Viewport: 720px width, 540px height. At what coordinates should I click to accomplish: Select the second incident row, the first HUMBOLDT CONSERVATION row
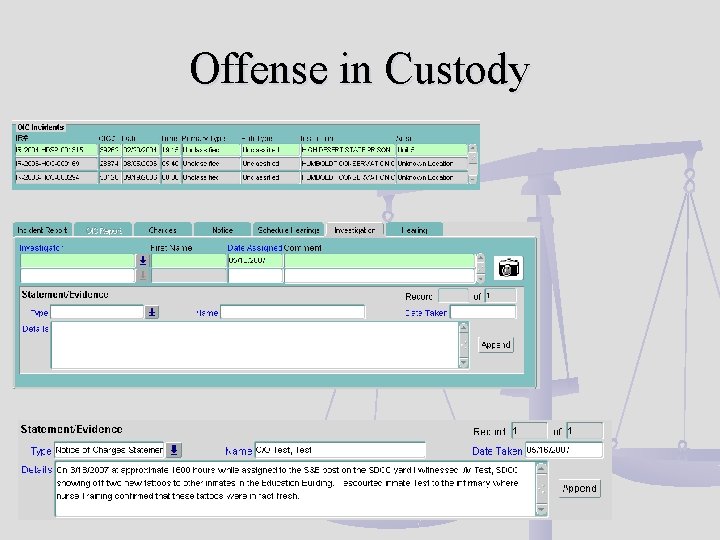pos(241,163)
